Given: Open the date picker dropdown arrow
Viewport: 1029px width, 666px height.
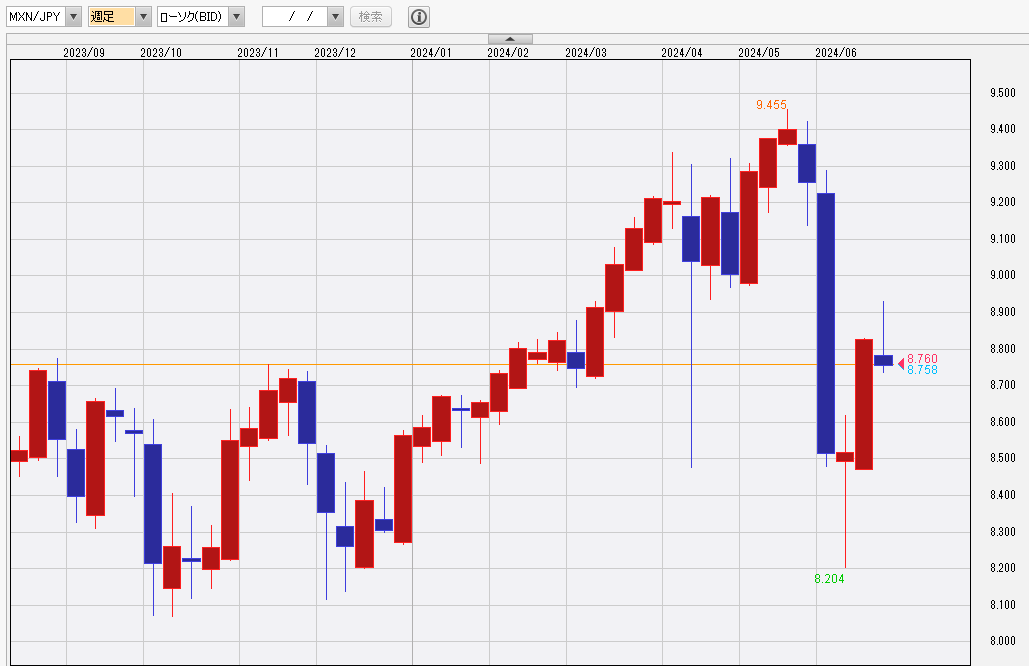Looking at the screenshot, I should click(335, 16).
